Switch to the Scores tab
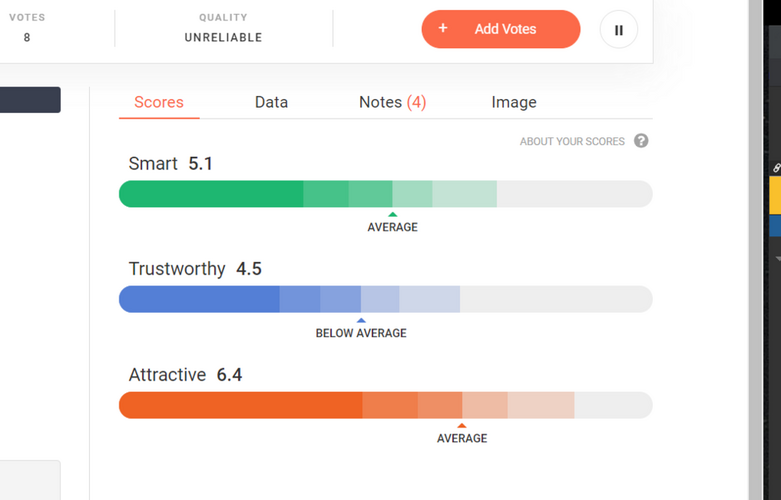The image size is (781, 500). pyautogui.click(x=159, y=102)
